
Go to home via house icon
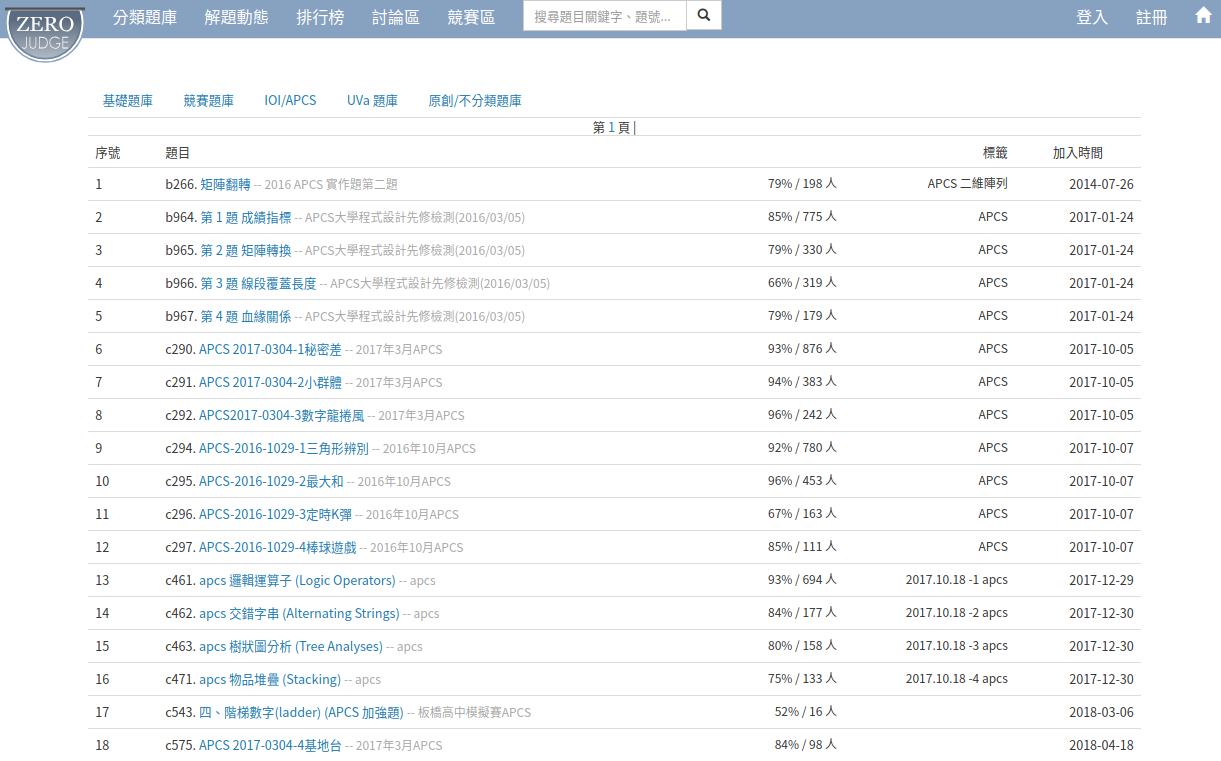pos(1203,16)
